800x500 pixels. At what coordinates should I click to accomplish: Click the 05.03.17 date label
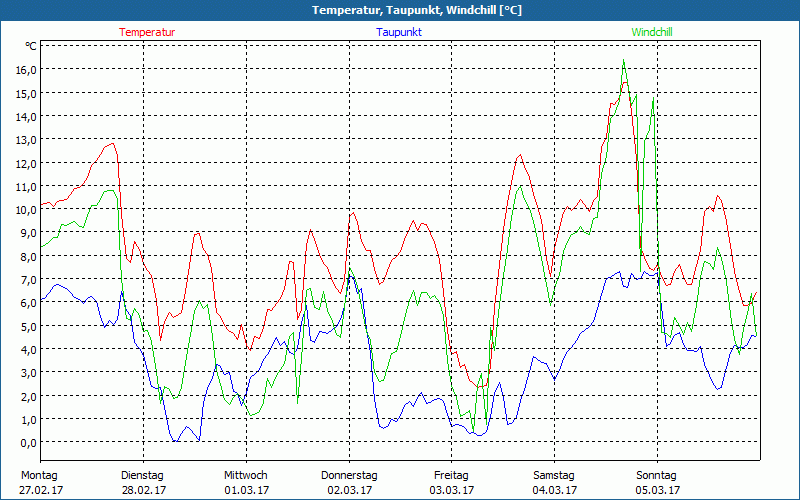pyautogui.click(x=657, y=490)
